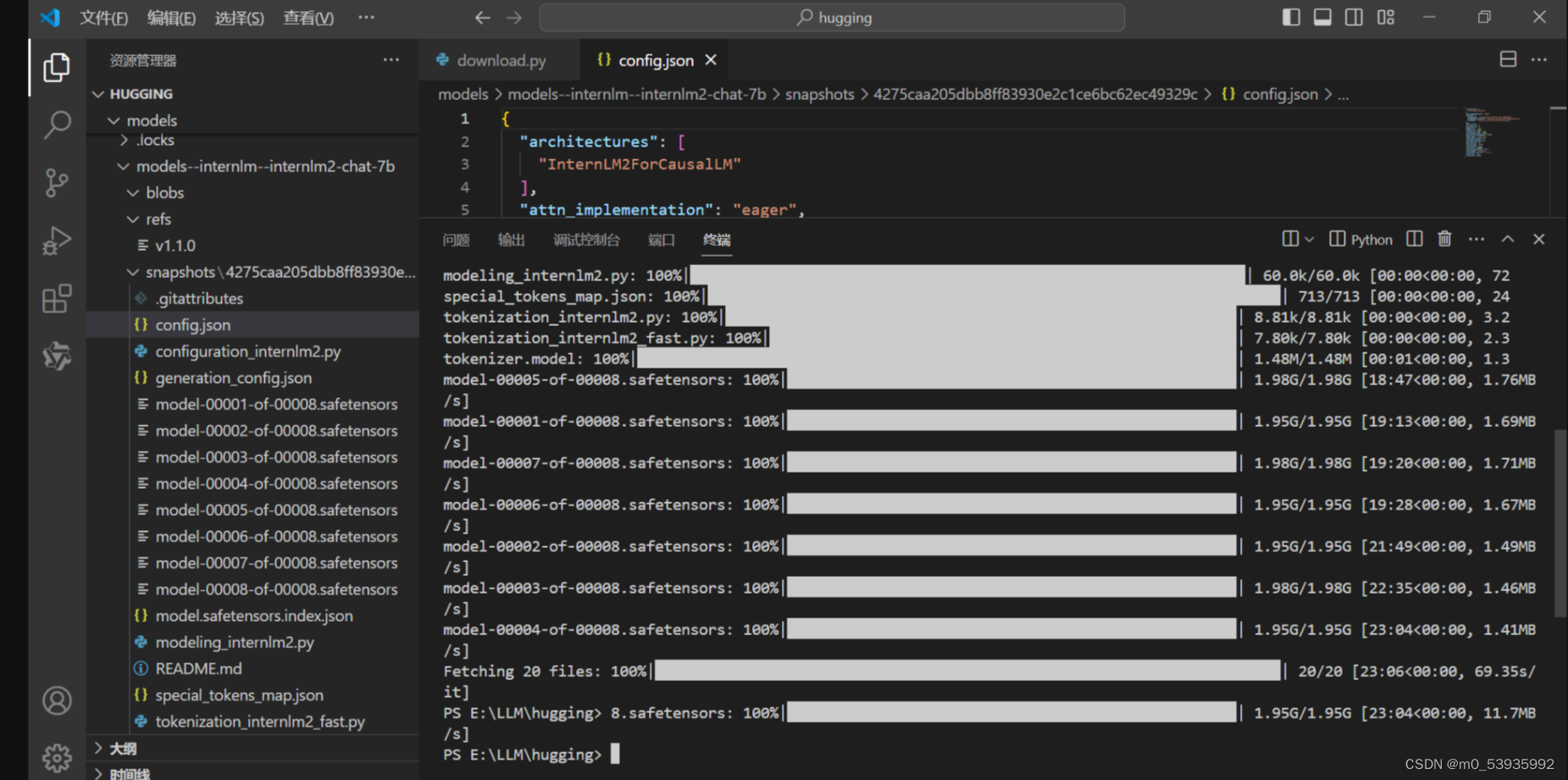This screenshot has width=1568, height=780.
Task: Switch to the 端口 panel tab
Action: tap(661, 240)
